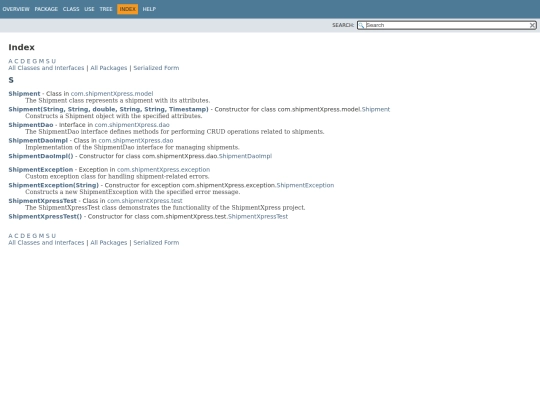The width and height of the screenshot is (540, 405).
Task: Jump to bottom index letter M
Action: coord(41,236)
